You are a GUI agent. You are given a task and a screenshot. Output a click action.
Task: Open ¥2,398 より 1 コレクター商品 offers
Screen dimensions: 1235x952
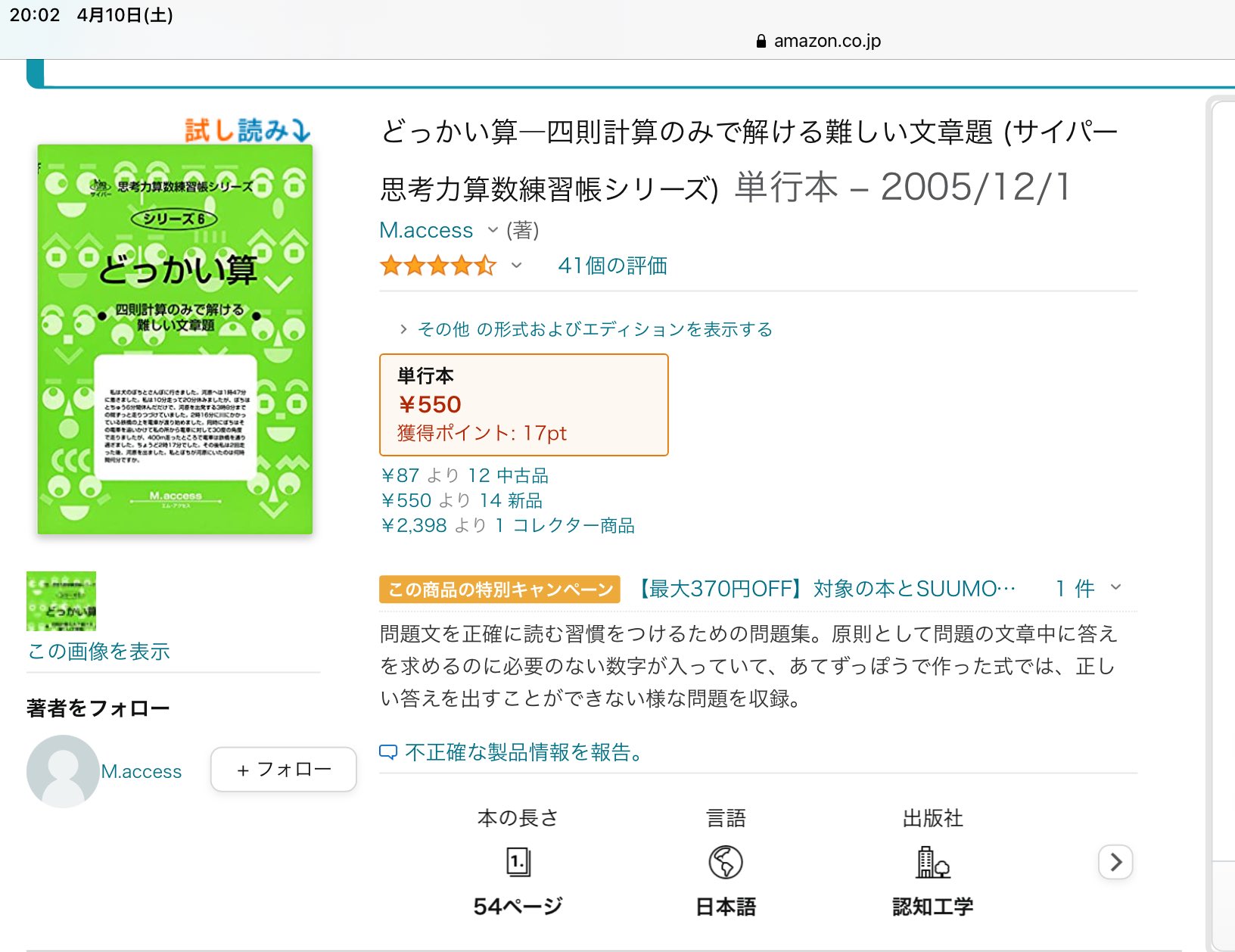point(508,525)
